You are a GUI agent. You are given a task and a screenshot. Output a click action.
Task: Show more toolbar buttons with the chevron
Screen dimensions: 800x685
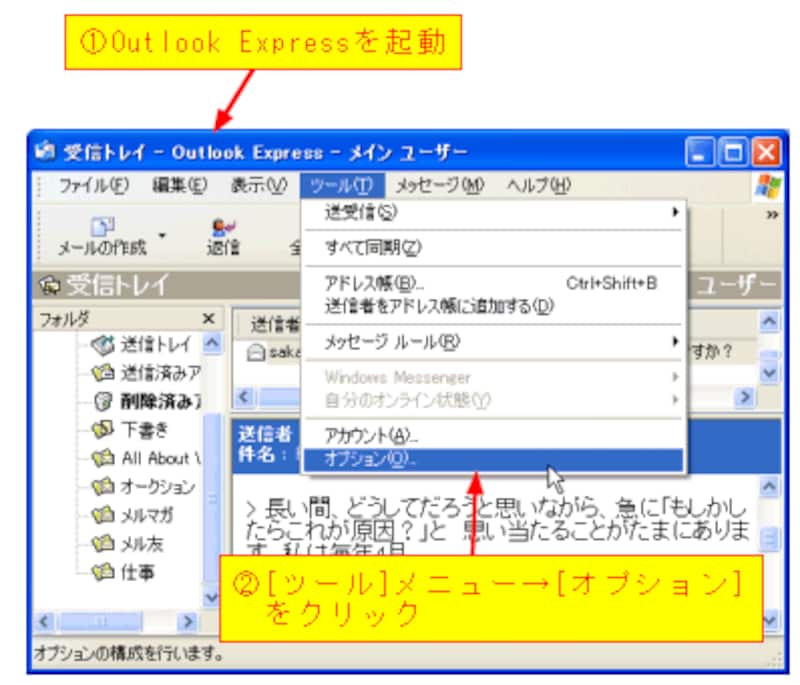(x=772, y=215)
